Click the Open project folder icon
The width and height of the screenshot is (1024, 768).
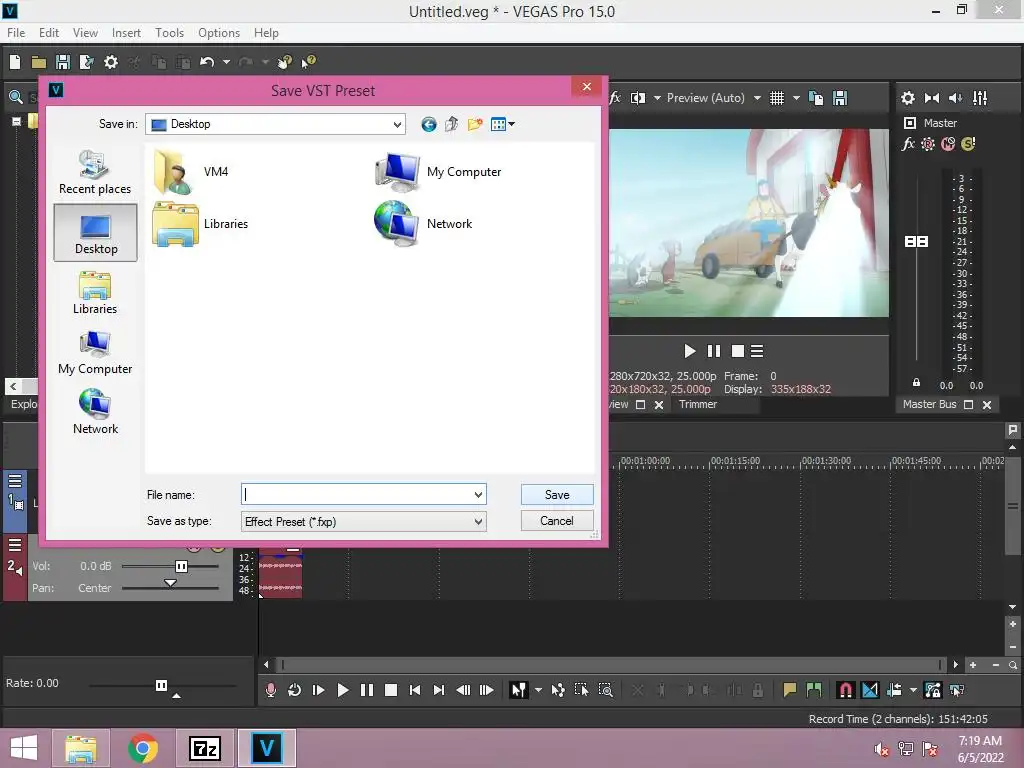tap(39, 62)
